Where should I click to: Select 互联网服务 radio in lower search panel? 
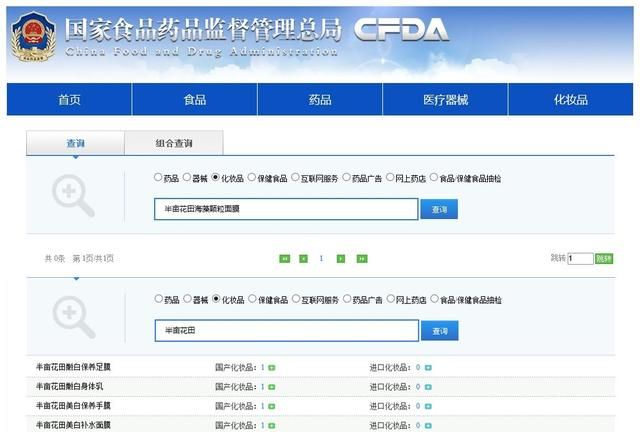click(x=296, y=299)
